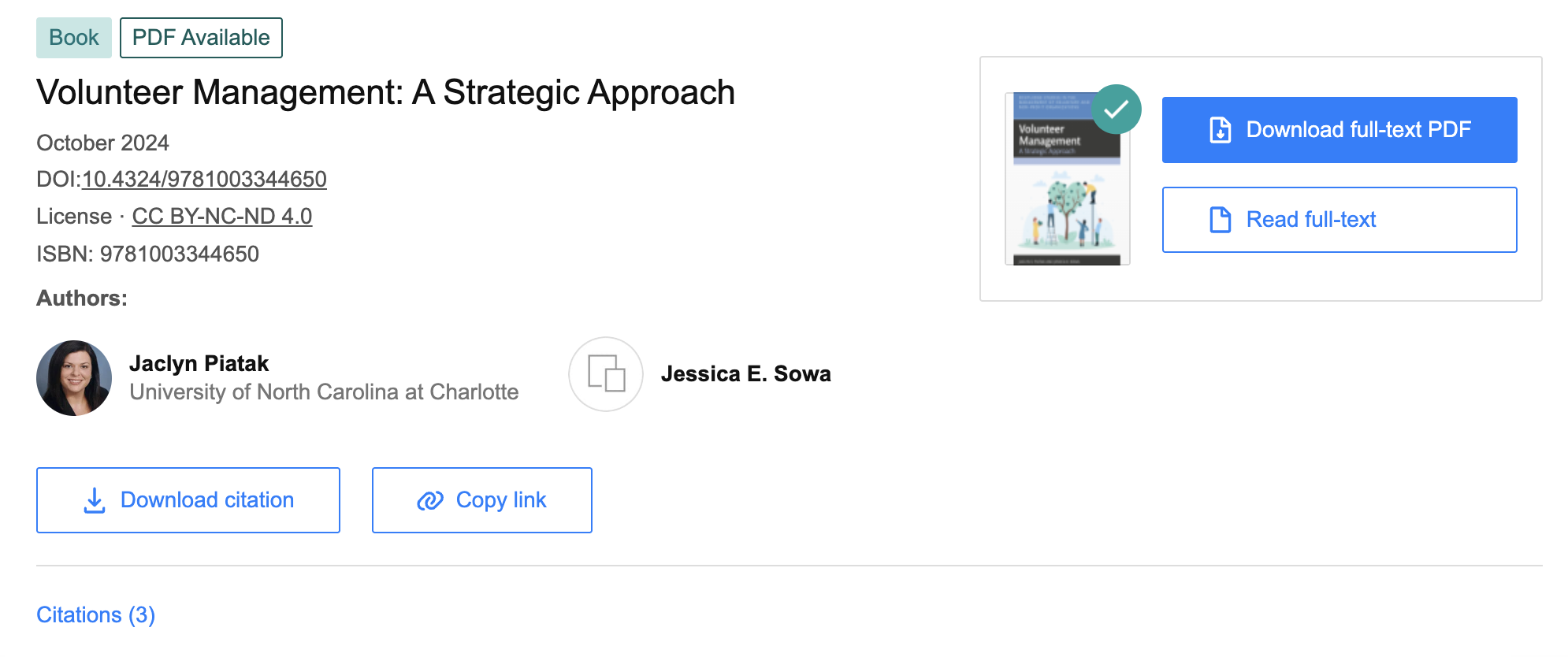Click the document icon beside Read full-text
The height and width of the screenshot is (657, 1568).
click(1220, 220)
